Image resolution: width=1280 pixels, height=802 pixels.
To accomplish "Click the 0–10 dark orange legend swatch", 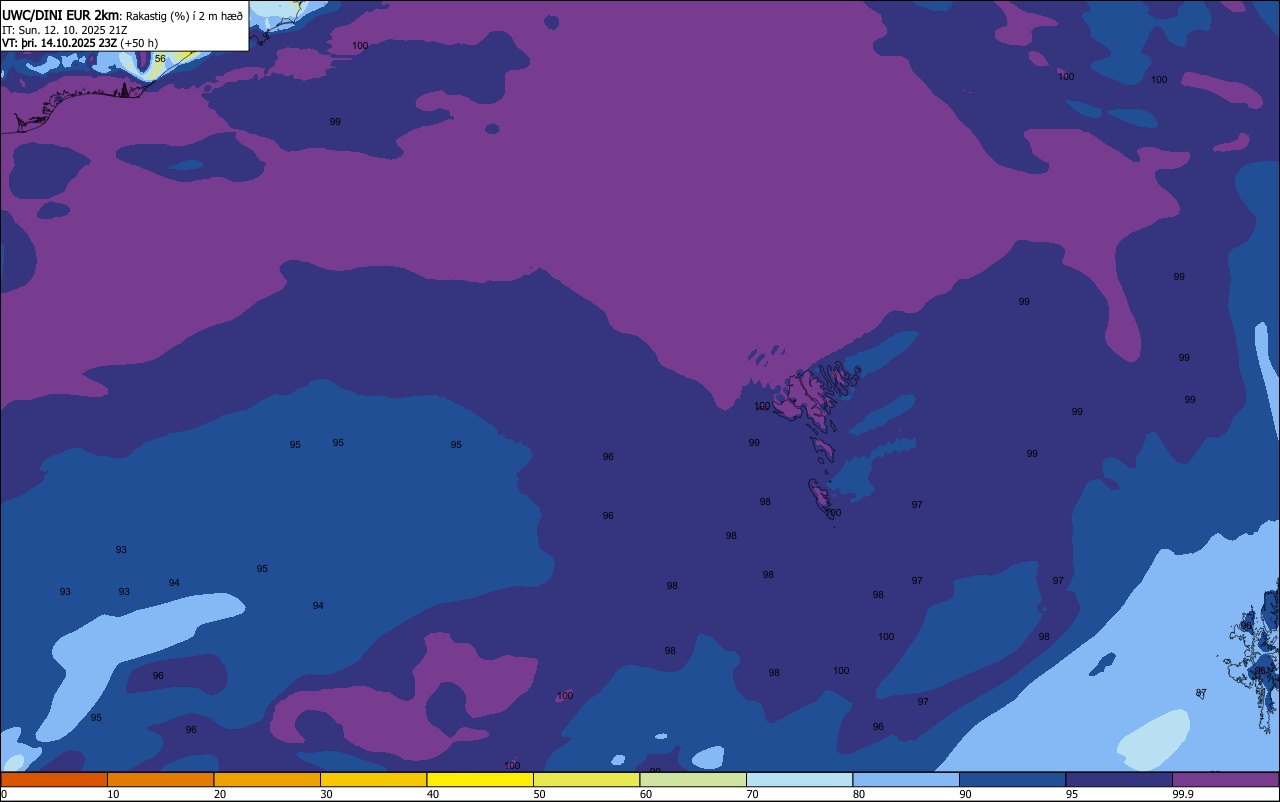I will coord(54,779).
